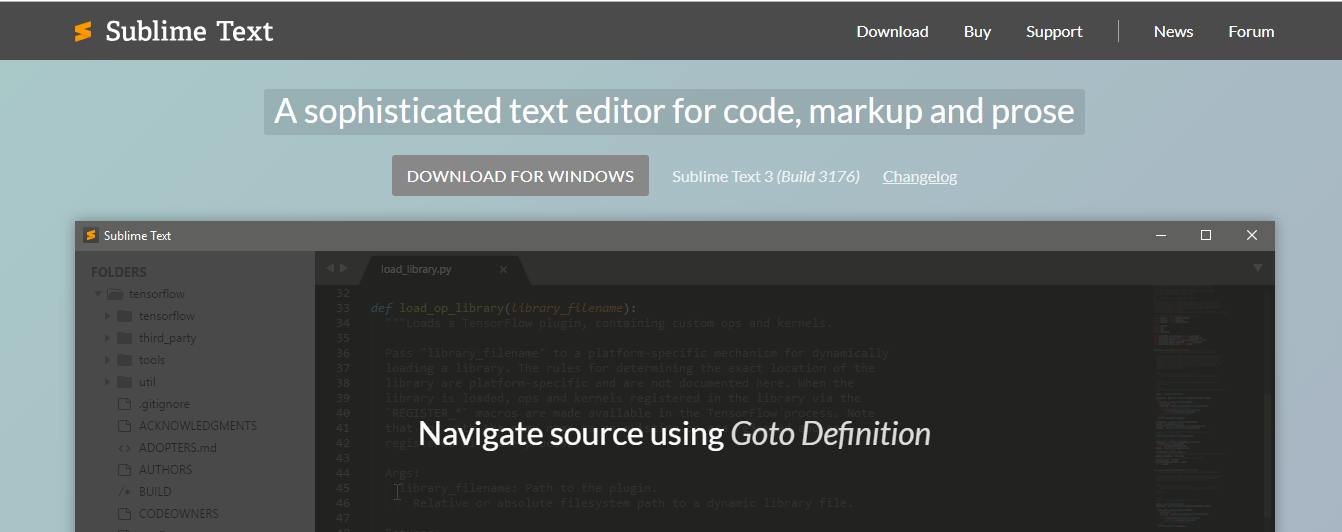Open the tab list dropdown triangle

[x=1258, y=268]
